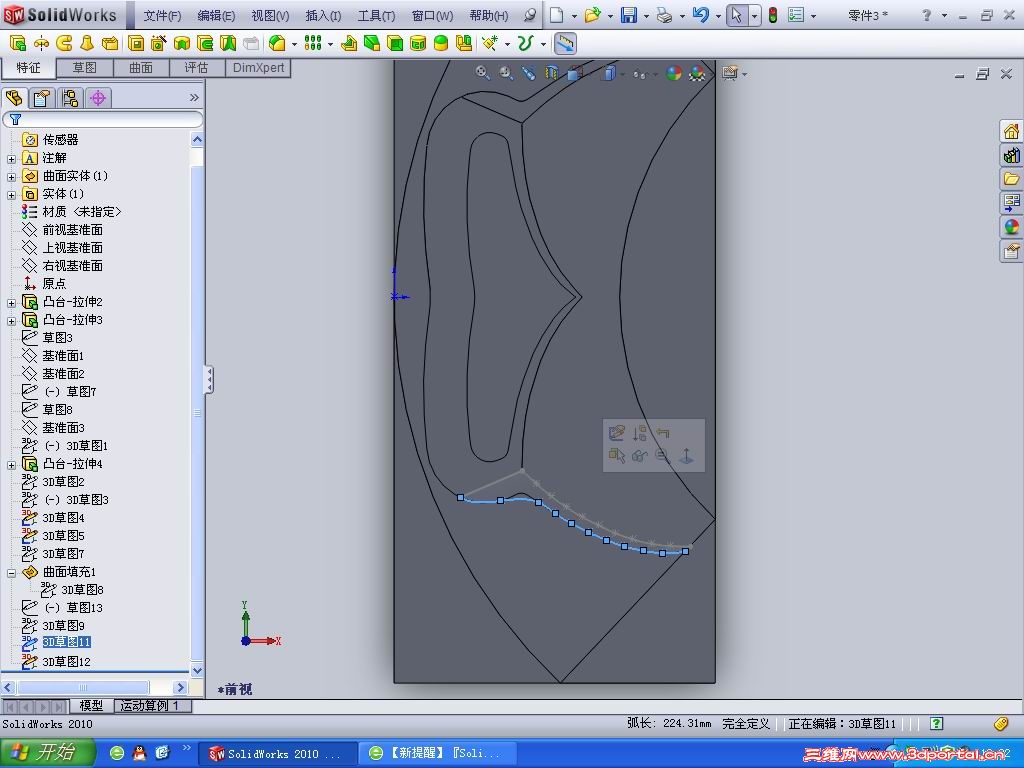Viewport: 1024px width, 768px height.
Task: Open SolidWorks Resources home icon in task pane
Action: click(1011, 132)
